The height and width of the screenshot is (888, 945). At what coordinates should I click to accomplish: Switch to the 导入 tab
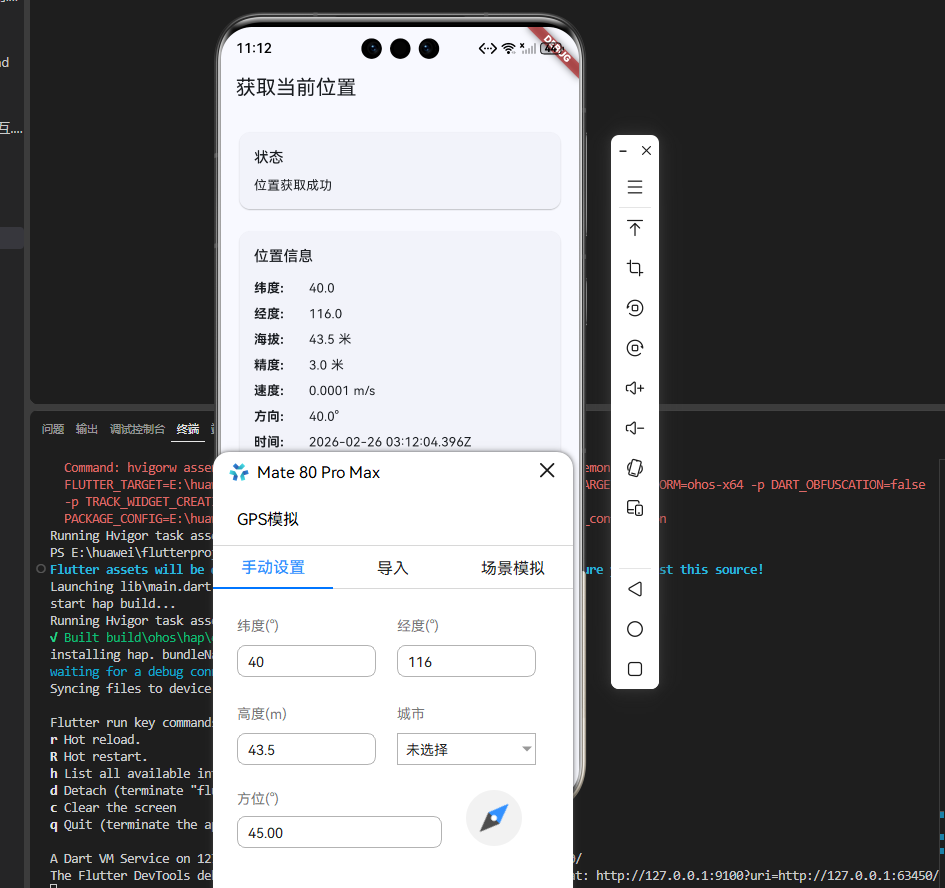(393, 566)
